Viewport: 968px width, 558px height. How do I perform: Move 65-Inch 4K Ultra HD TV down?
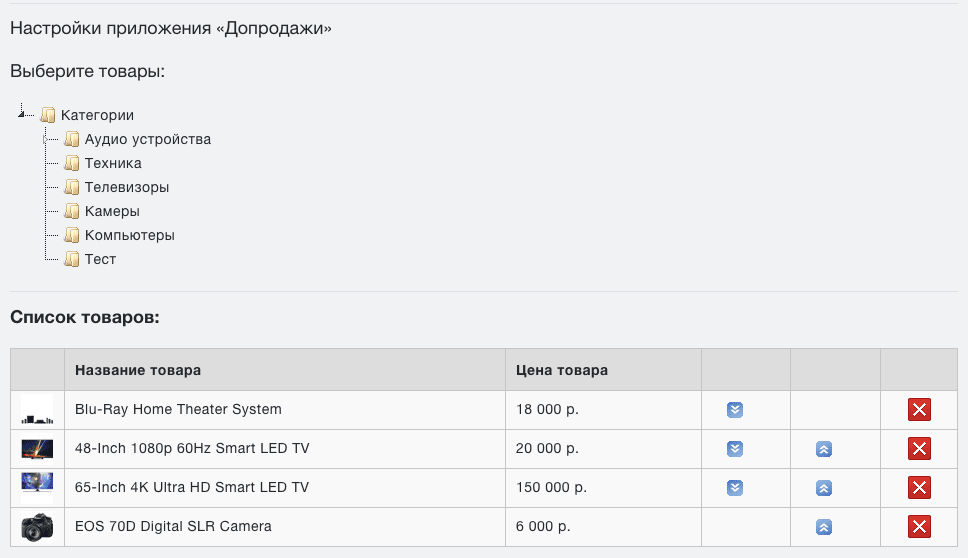pyautogui.click(x=735, y=488)
